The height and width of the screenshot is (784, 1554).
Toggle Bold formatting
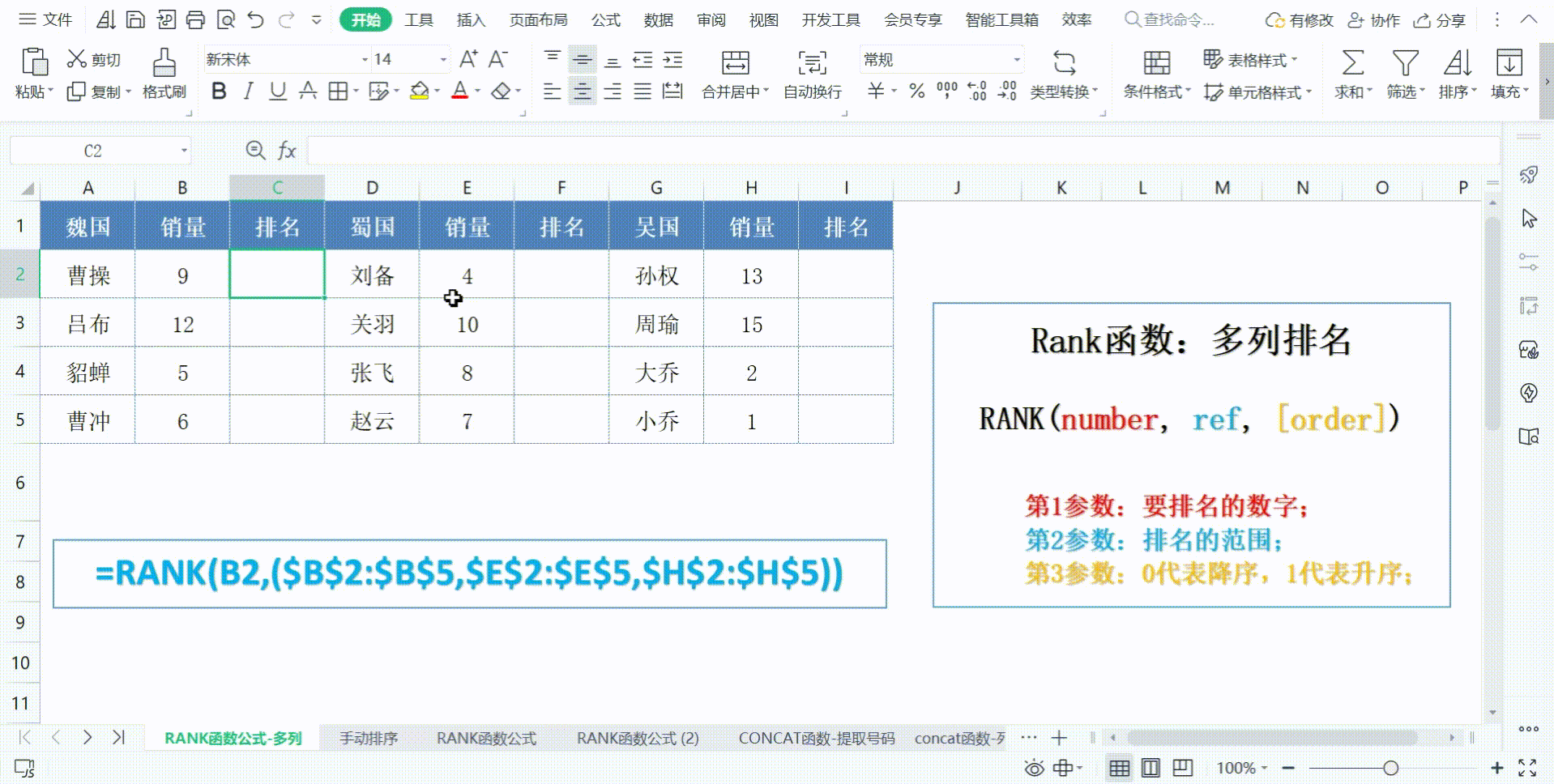pyautogui.click(x=219, y=92)
